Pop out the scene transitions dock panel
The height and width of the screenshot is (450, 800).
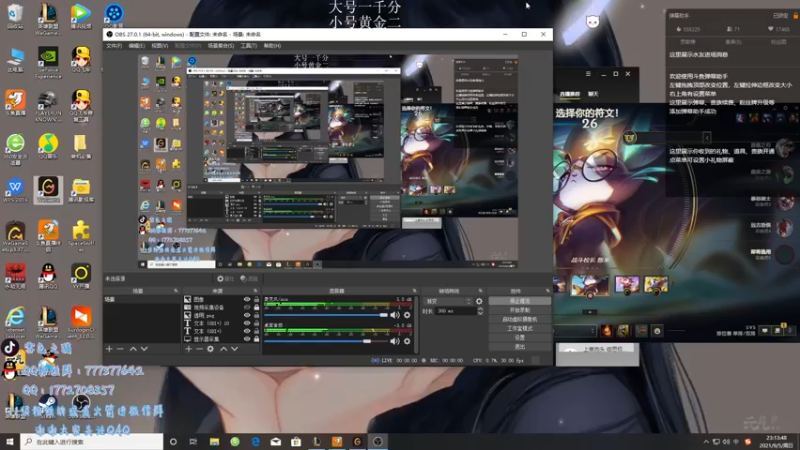[480, 291]
